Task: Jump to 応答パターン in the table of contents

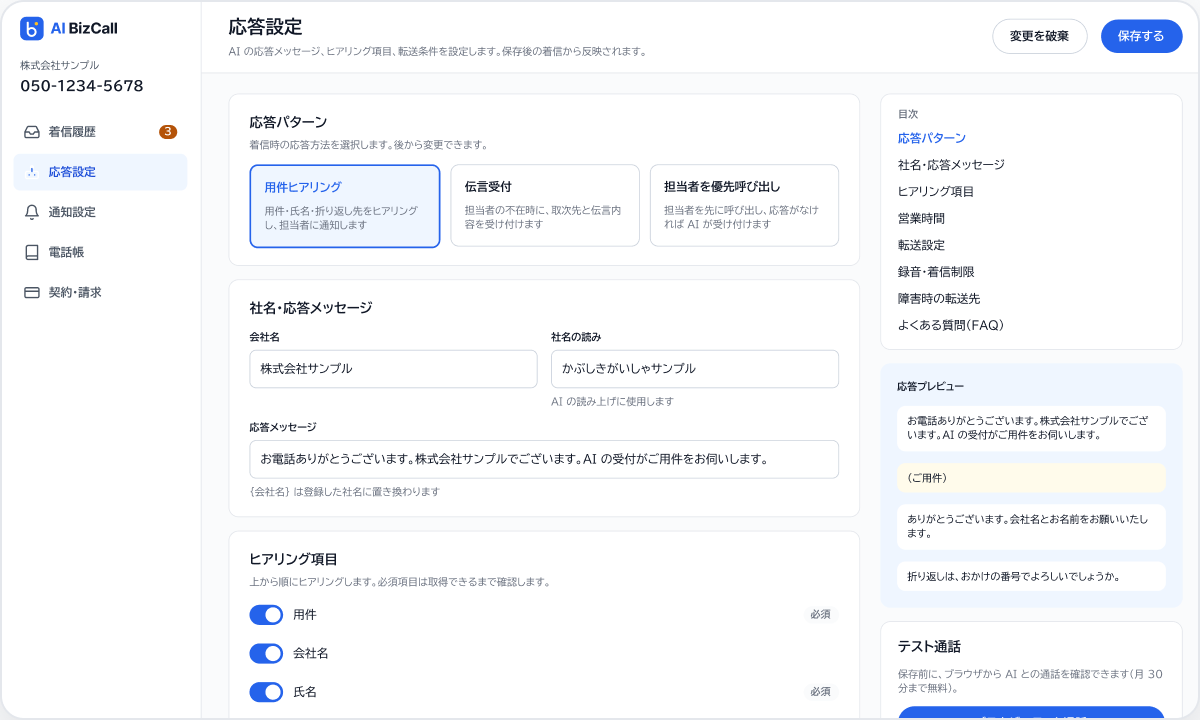Action: pyautogui.click(x=932, y=138)
